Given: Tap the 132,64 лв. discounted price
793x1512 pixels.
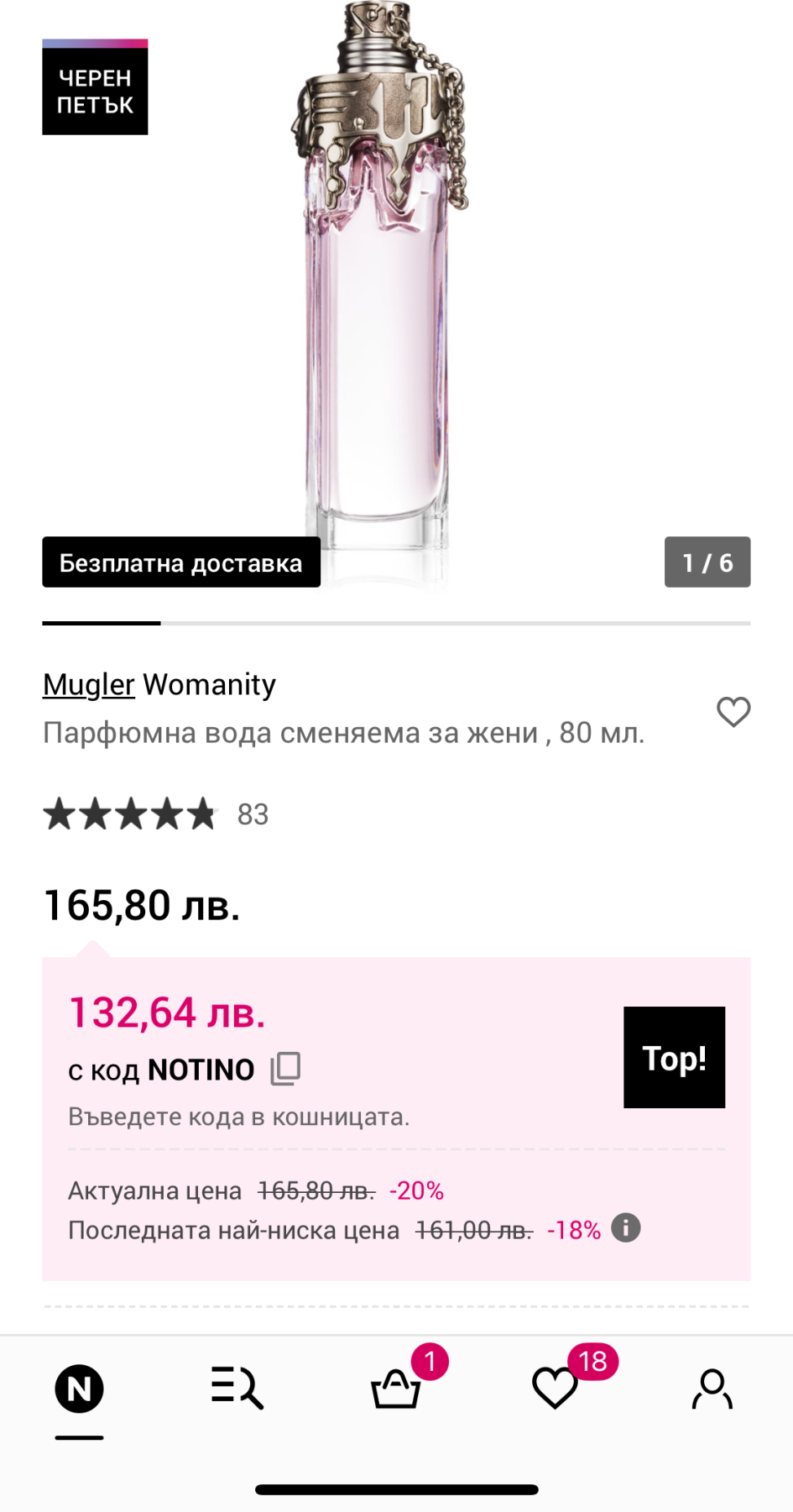Looking at the screenshot, I should 167,1012.
